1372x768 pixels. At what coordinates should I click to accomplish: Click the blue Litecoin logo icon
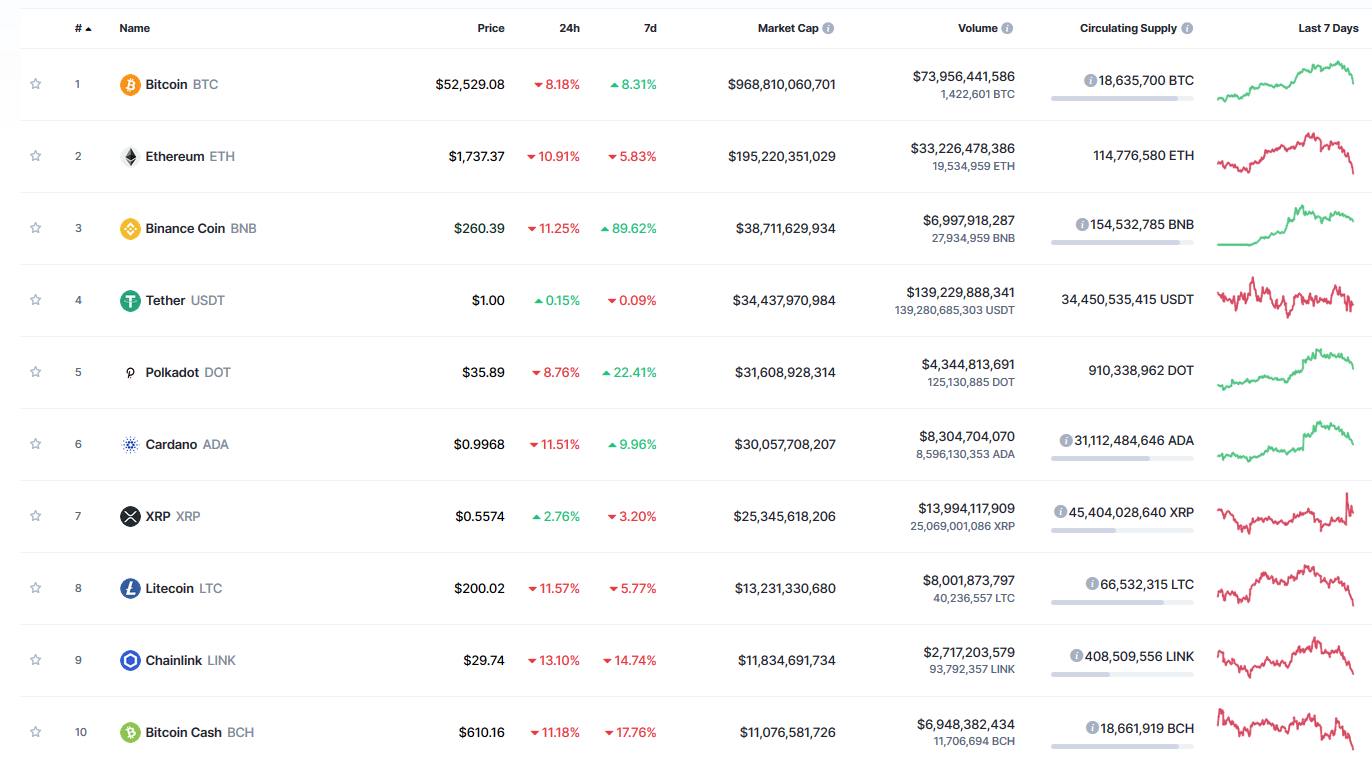coord(130,589)
